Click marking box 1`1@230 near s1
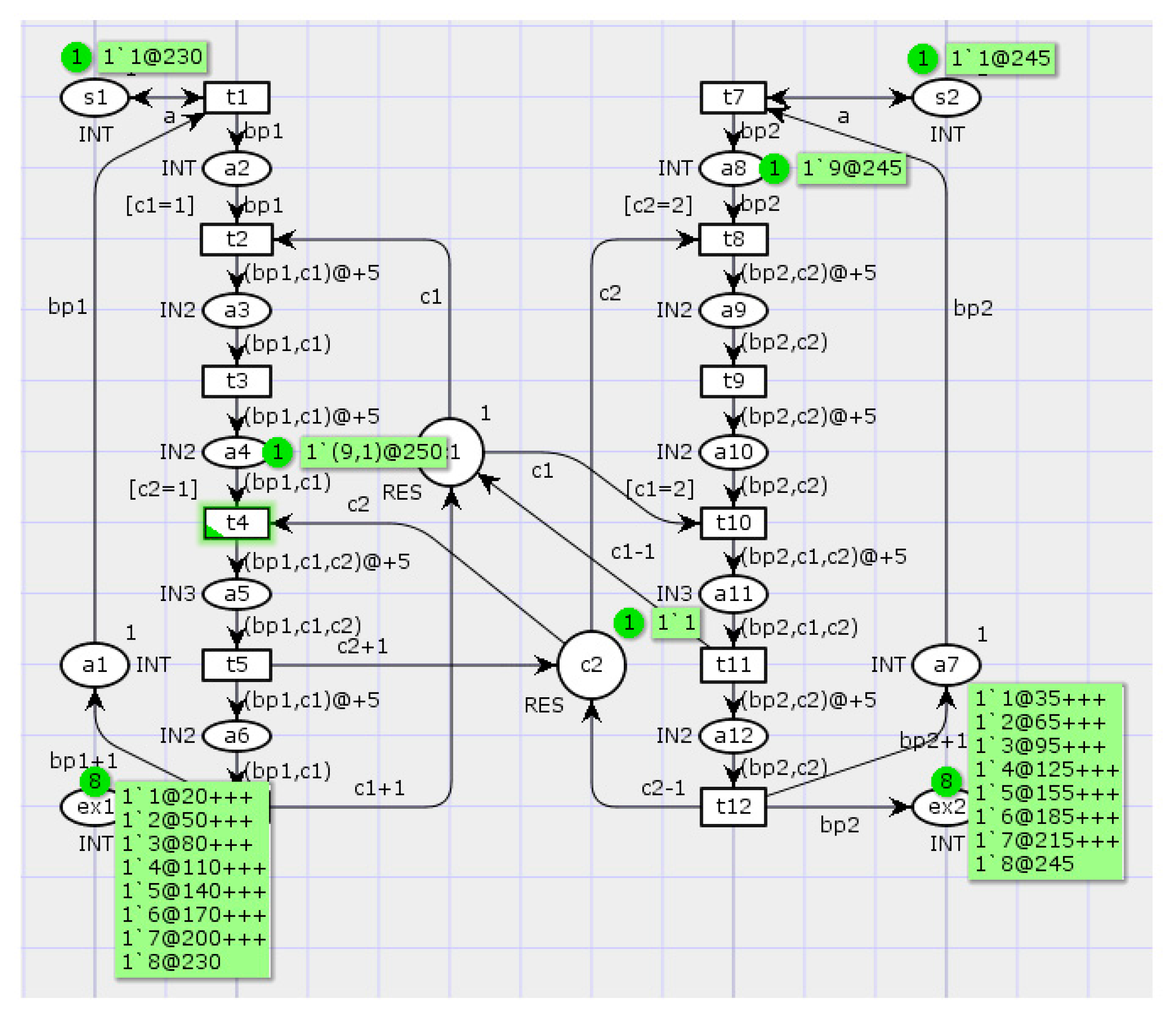Viewport: 1176px width, 1020px height. tap(153, 57)
